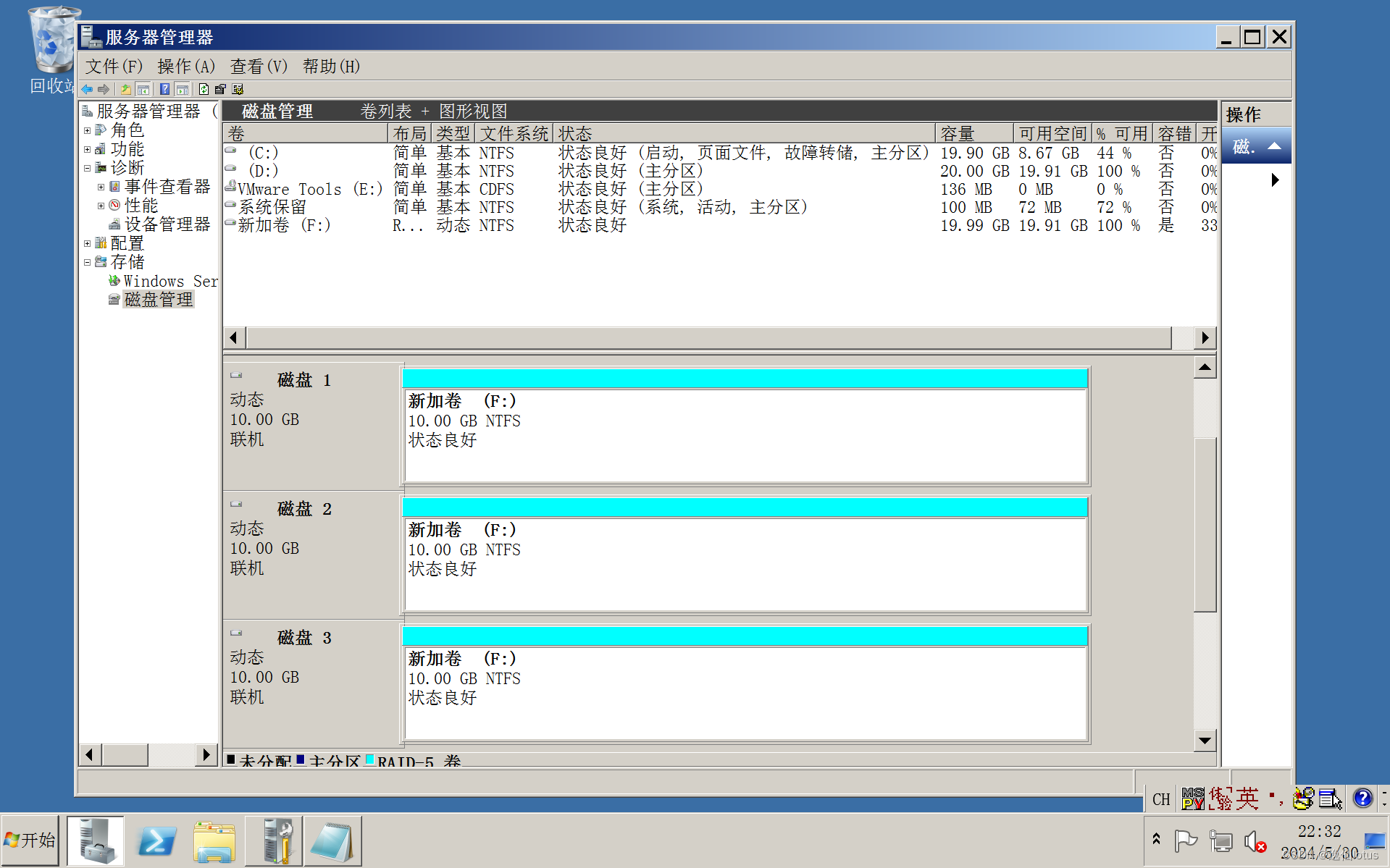Select Windows Server Backup tree item
Viewport: 1390px width, 868px height.
tap(170, 281)
